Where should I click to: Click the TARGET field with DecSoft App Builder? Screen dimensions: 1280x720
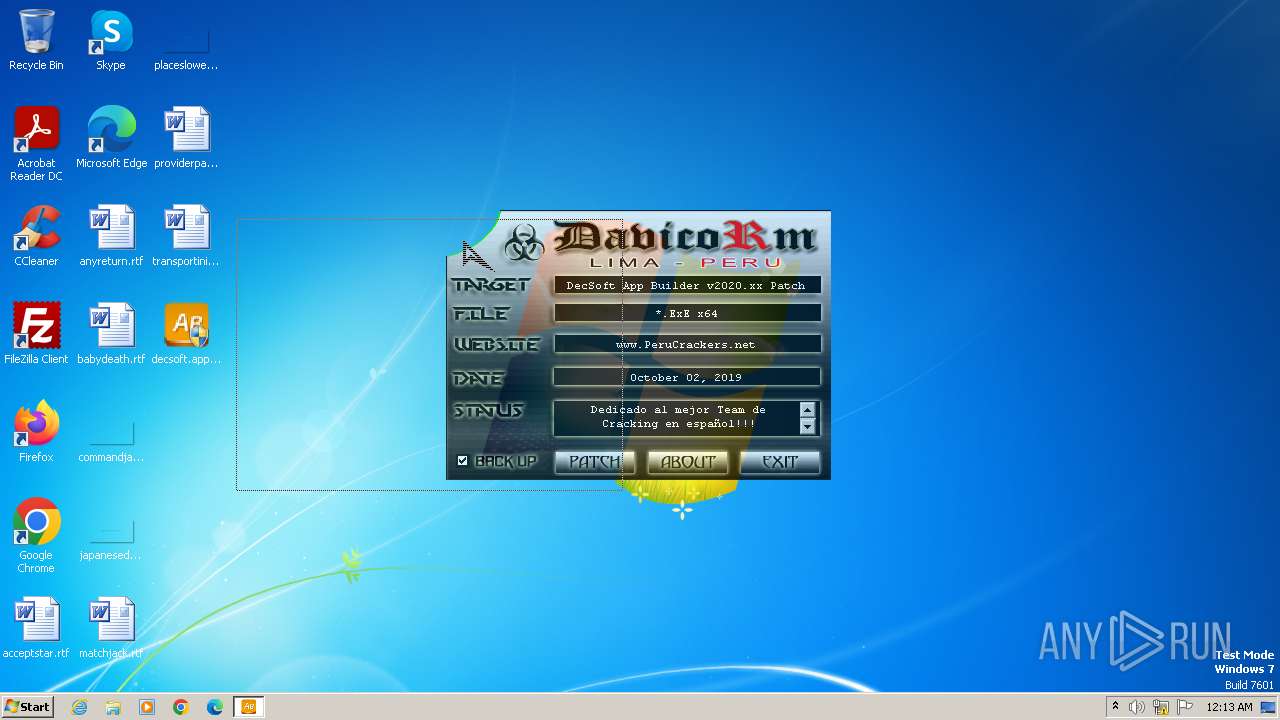[687, 285]
